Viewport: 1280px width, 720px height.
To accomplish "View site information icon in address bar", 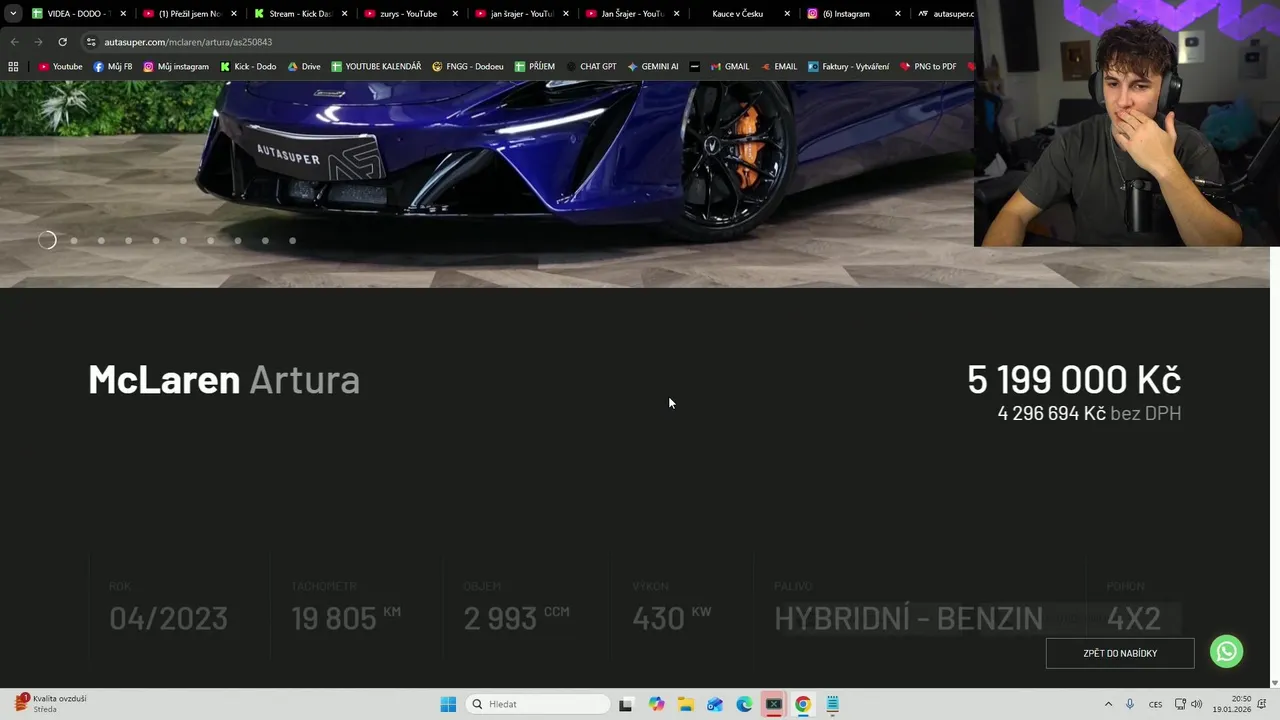I will [91, 42].
